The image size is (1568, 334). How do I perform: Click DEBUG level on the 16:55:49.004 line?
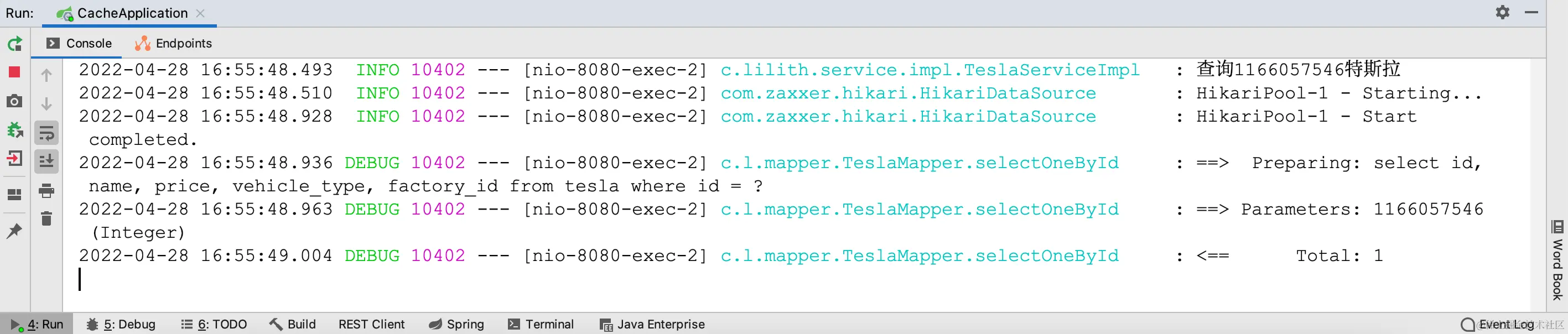point(372,255)
